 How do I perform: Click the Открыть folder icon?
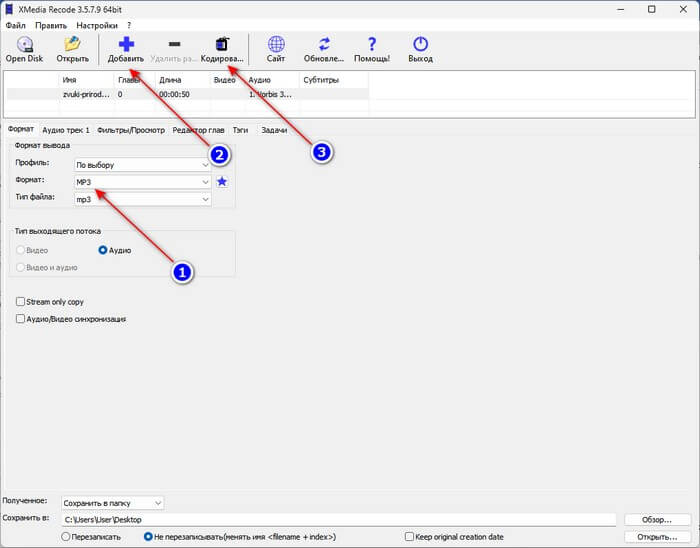tap(72, 44)
